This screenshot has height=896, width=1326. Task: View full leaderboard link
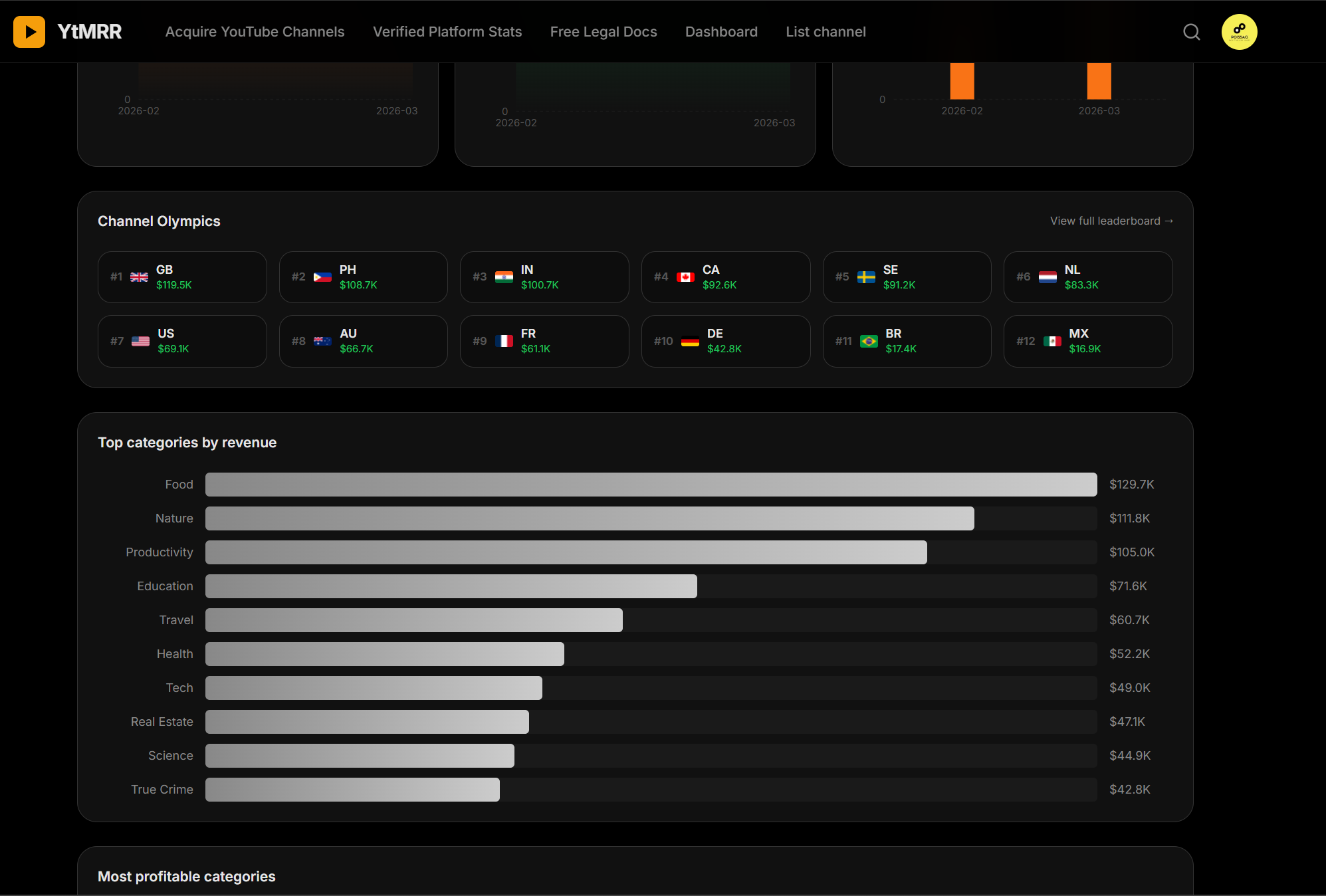(1111, 221)
